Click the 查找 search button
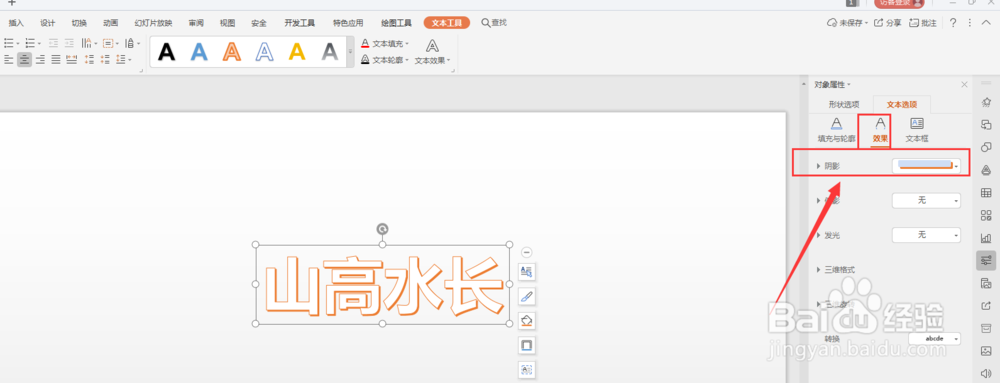Viewport: 1000px width, 383px height. (494, 23)
